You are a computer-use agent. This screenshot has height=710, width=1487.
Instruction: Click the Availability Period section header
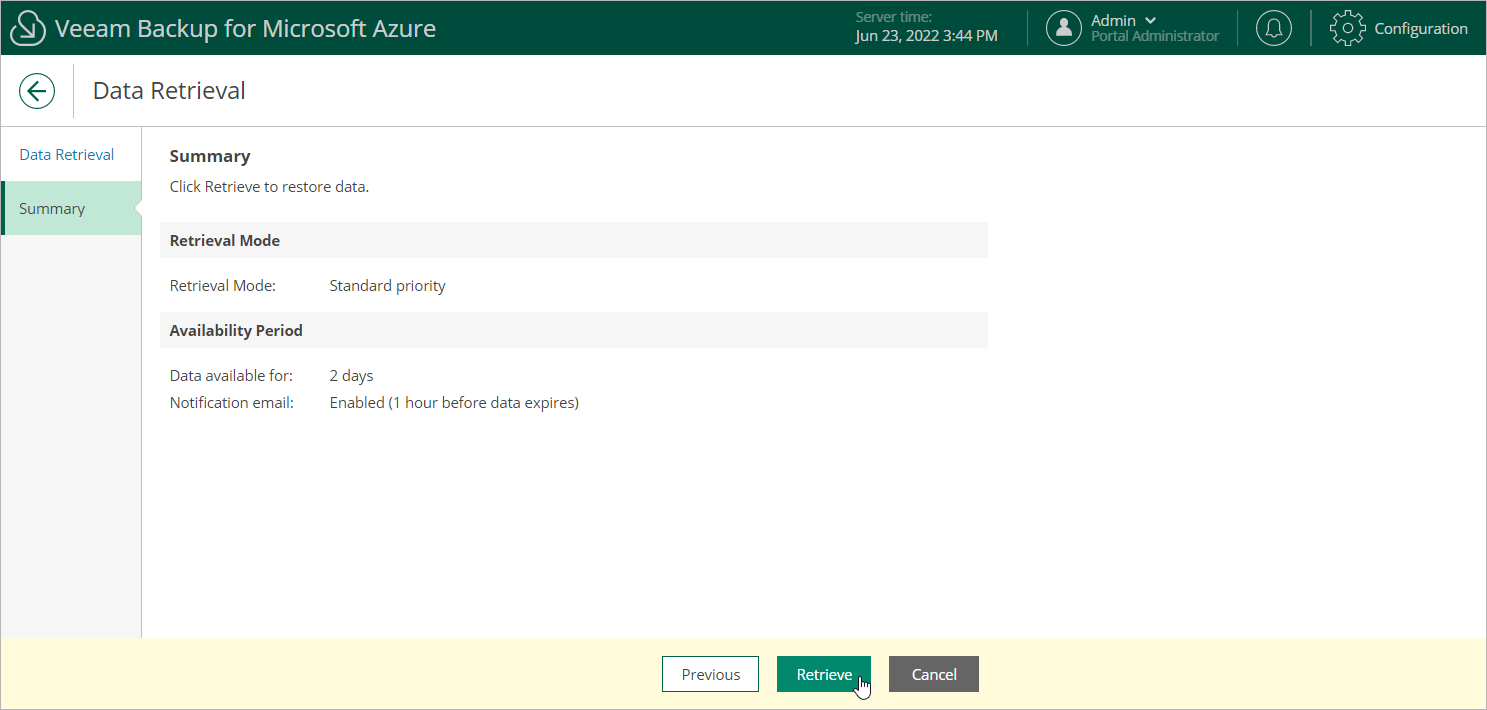[574, 330]
